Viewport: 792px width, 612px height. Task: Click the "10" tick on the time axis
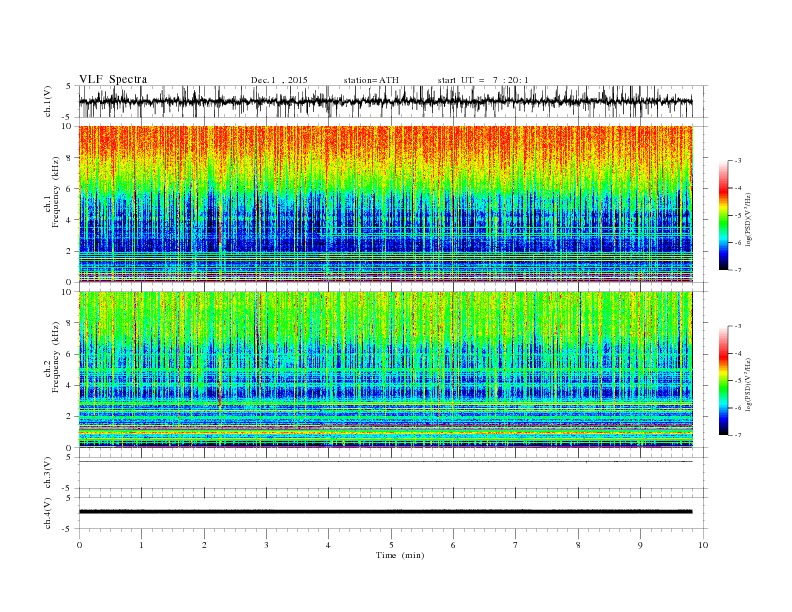(x=703, y=545)
